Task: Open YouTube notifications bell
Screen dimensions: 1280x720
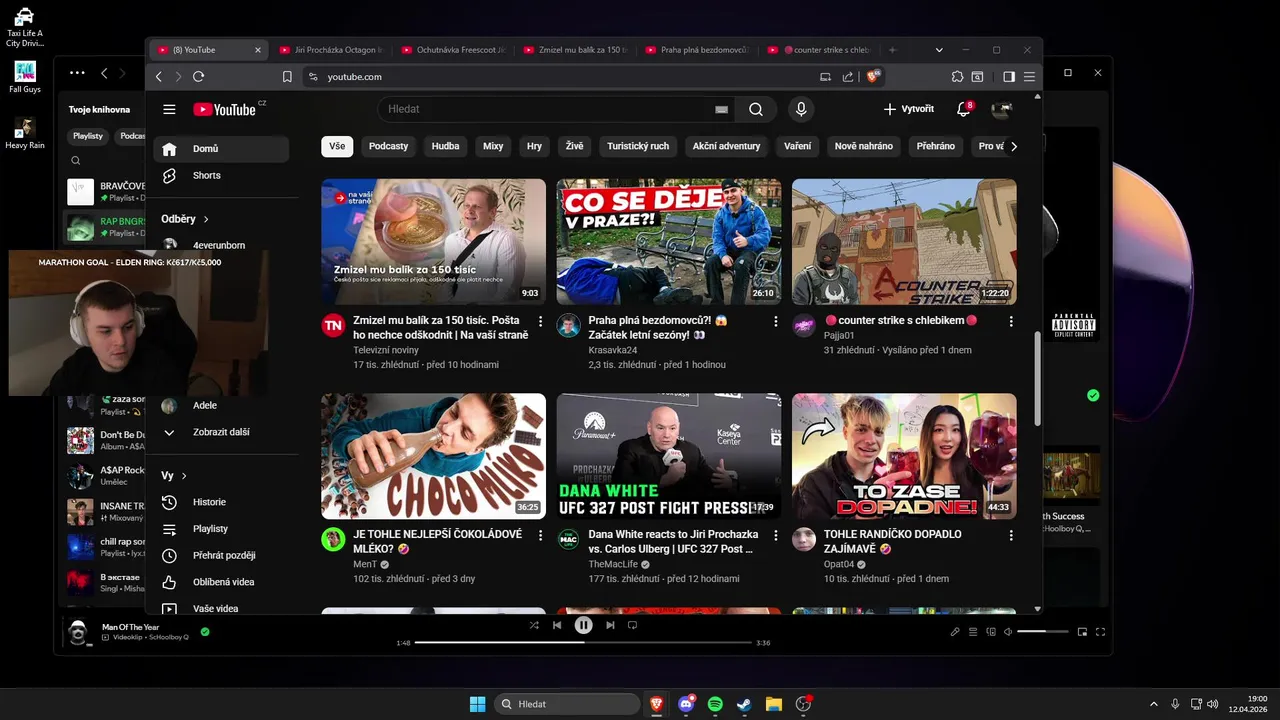Action: click(964, 109)
